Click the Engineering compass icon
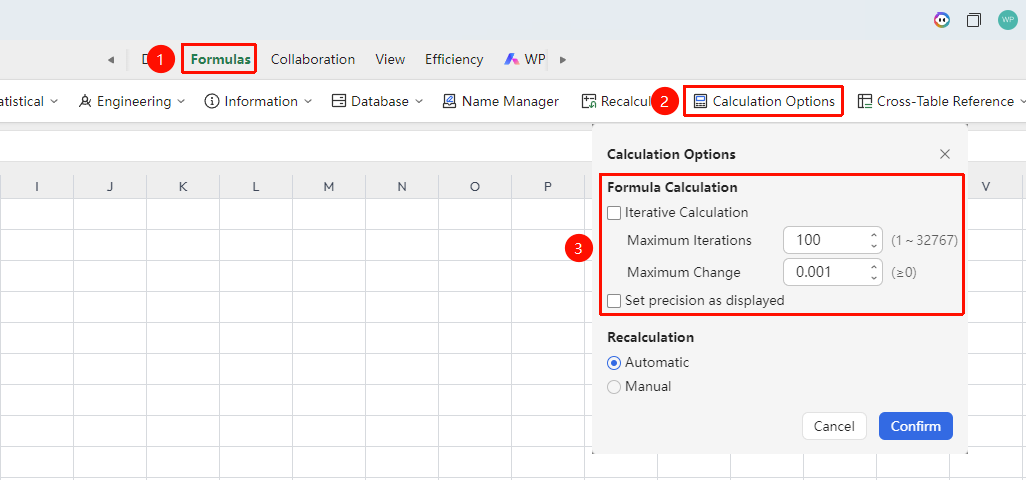Viewport: 1026px width, 480px height. [85, 101]
